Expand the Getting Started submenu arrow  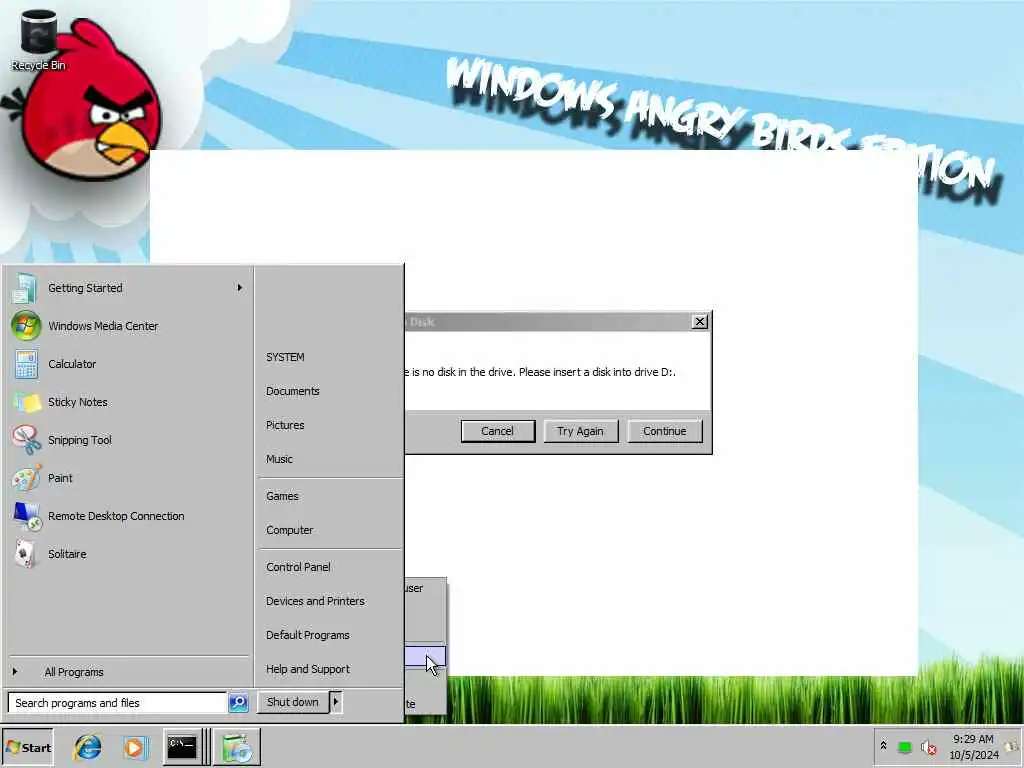tap(240, 287)
